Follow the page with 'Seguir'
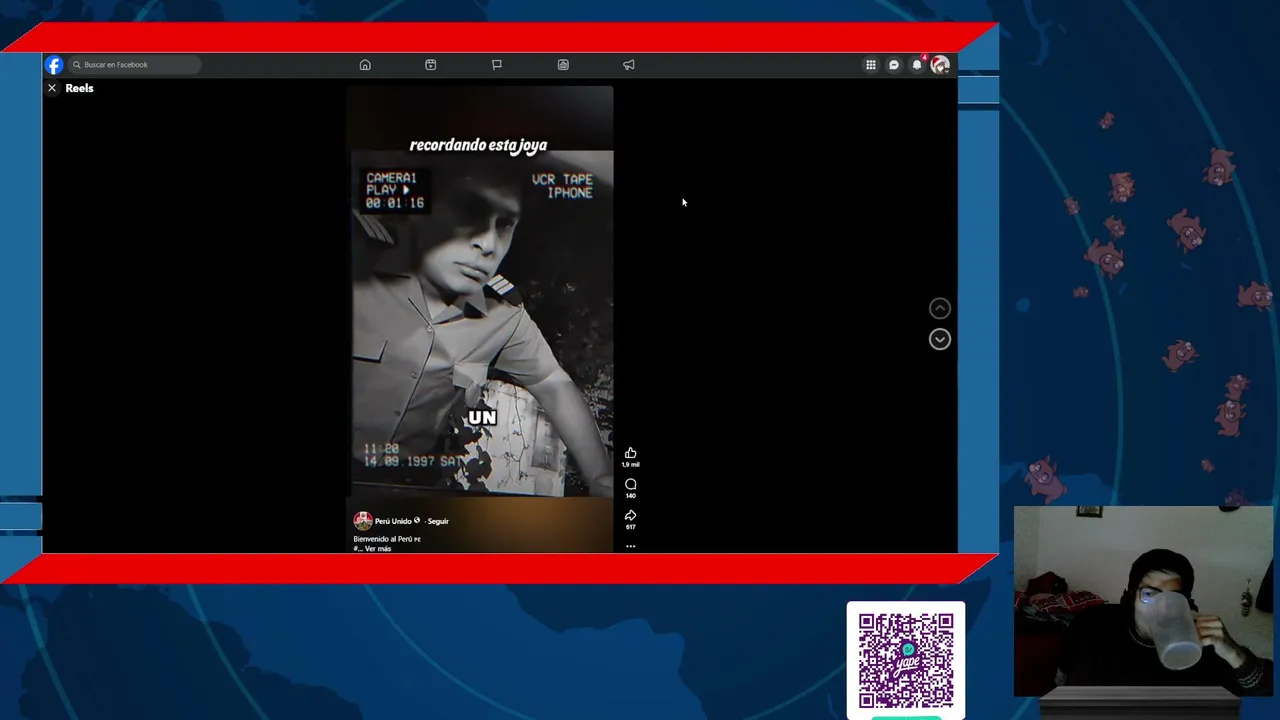 (438, 521)
